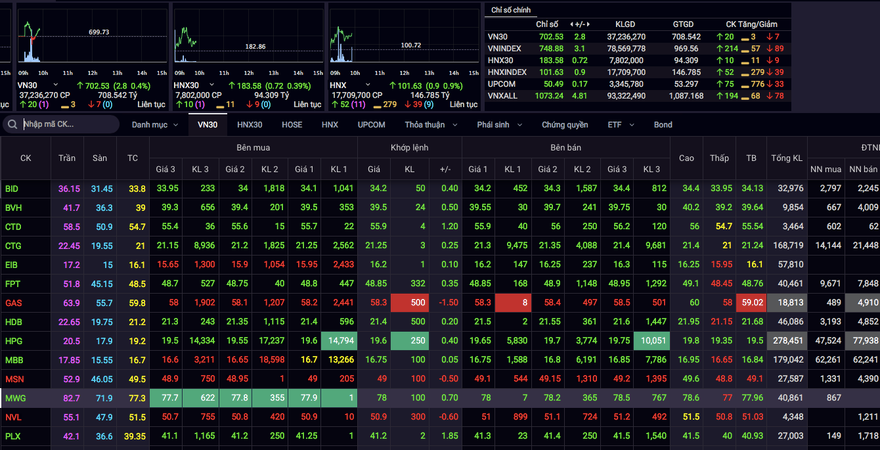This screenshot has height=450, width=880.
Task: Click the MWG stock symbol
Action: click(14, 398)
